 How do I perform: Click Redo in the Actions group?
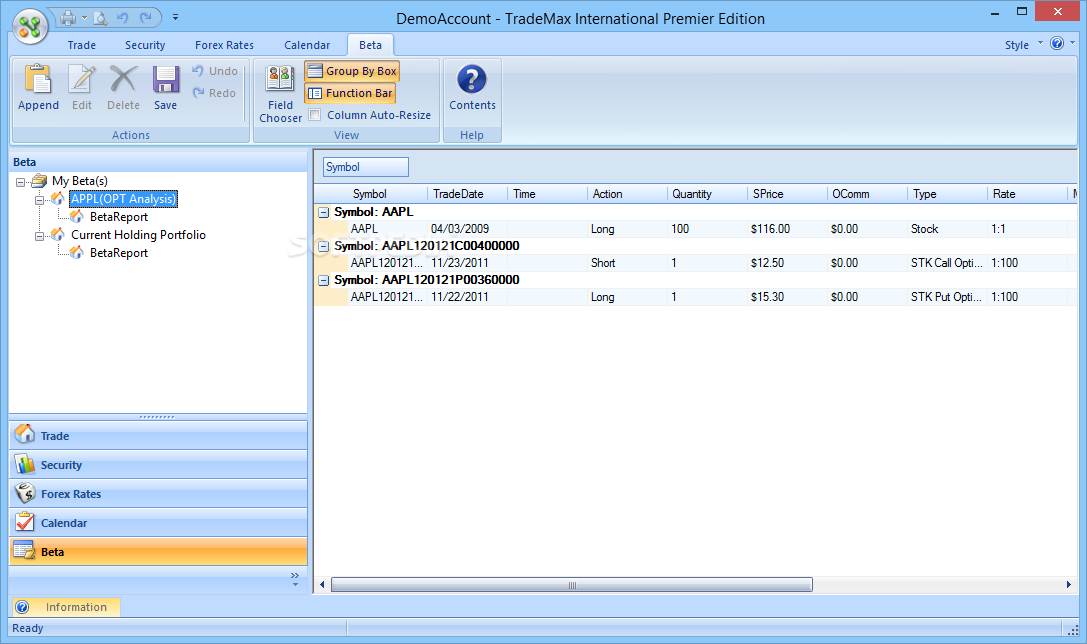click(x=215, y=93)
